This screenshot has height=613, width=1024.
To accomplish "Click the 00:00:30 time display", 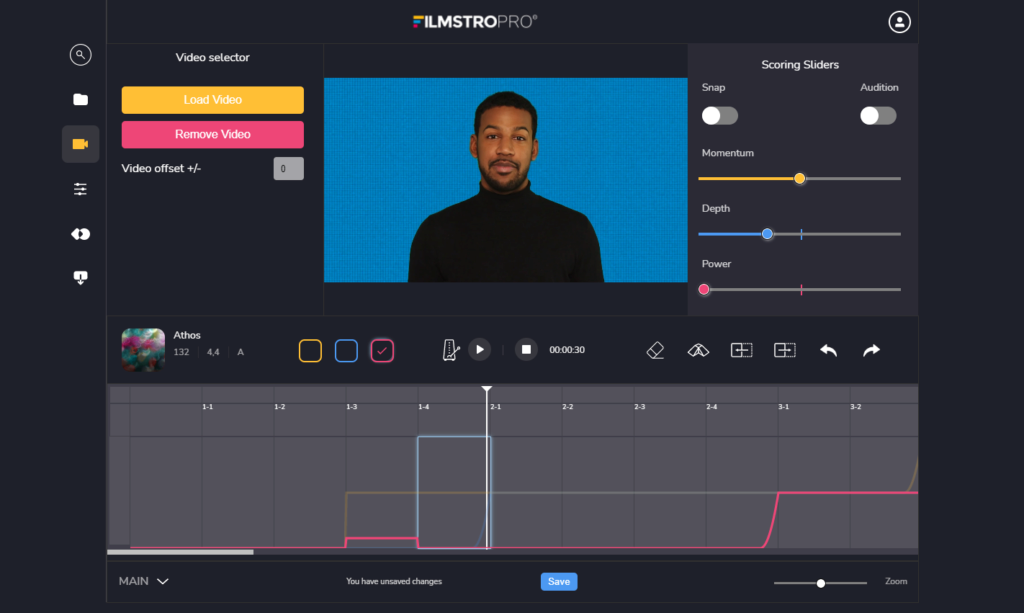I will [567, 350].
